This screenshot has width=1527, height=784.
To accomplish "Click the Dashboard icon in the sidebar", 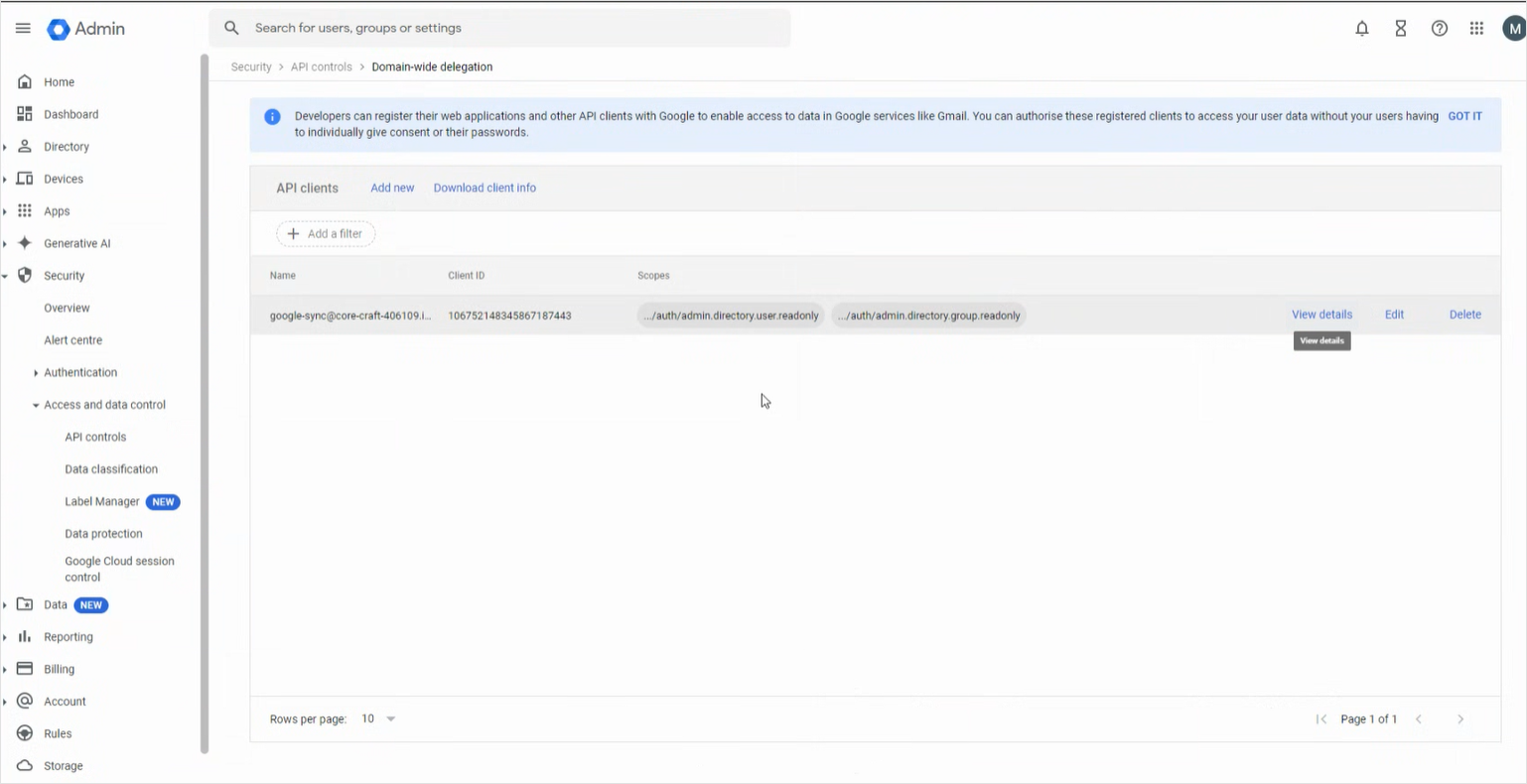I will (25, 114).
